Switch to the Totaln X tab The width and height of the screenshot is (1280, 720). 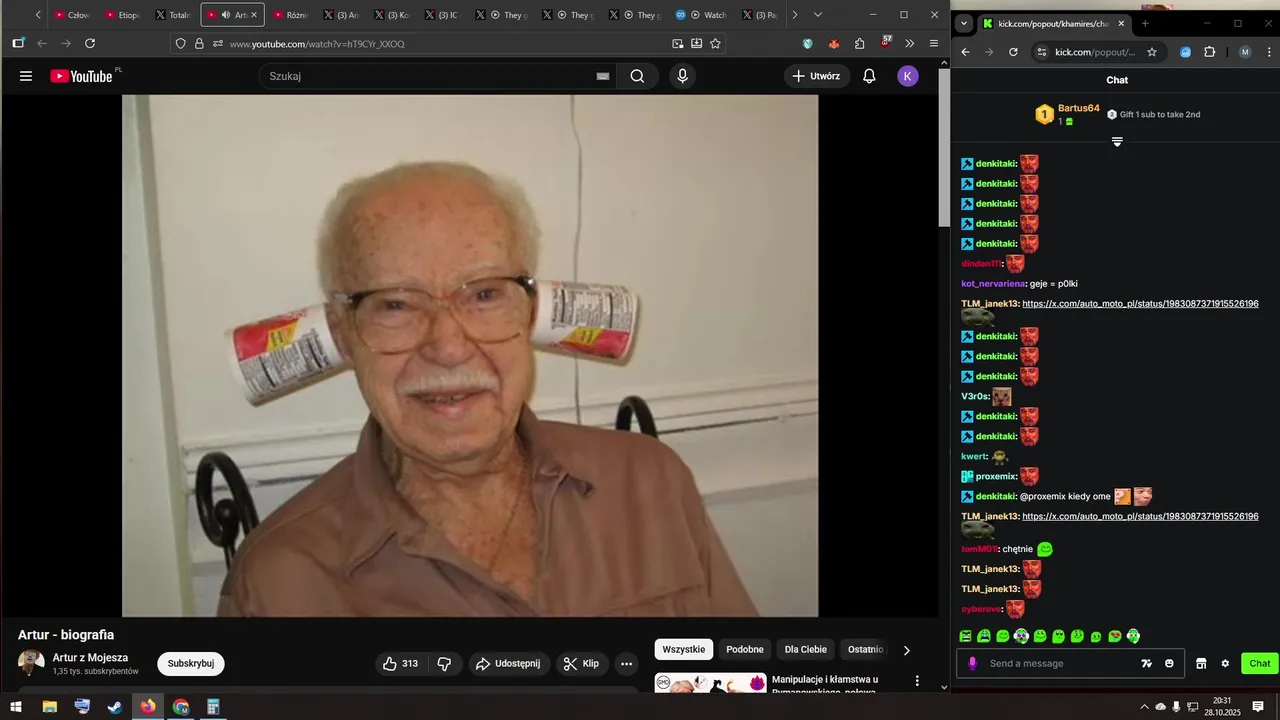(x=174, y=15)
